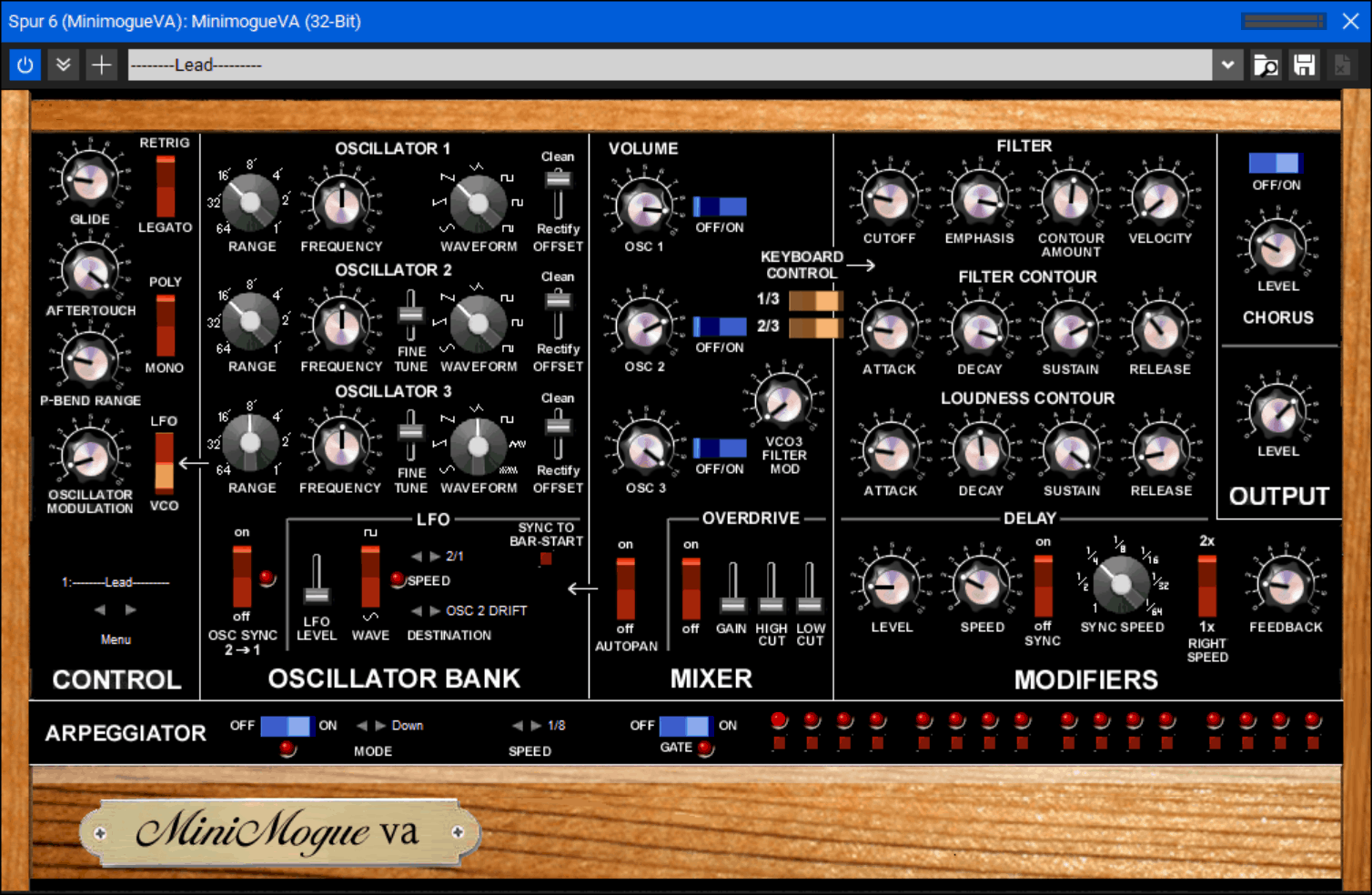Save the preset with the disk icon
1372x895 pixels.
[1304, 65]
